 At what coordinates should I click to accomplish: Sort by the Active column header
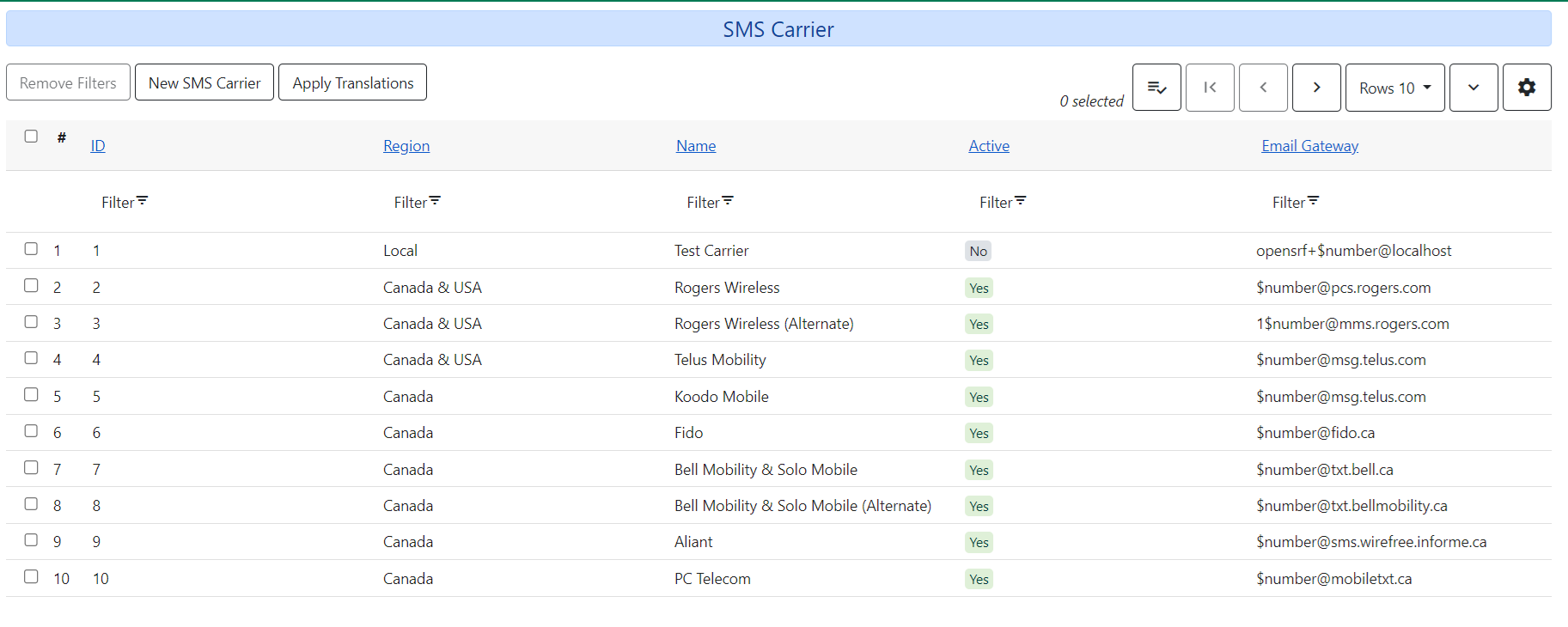click(989, 146)
